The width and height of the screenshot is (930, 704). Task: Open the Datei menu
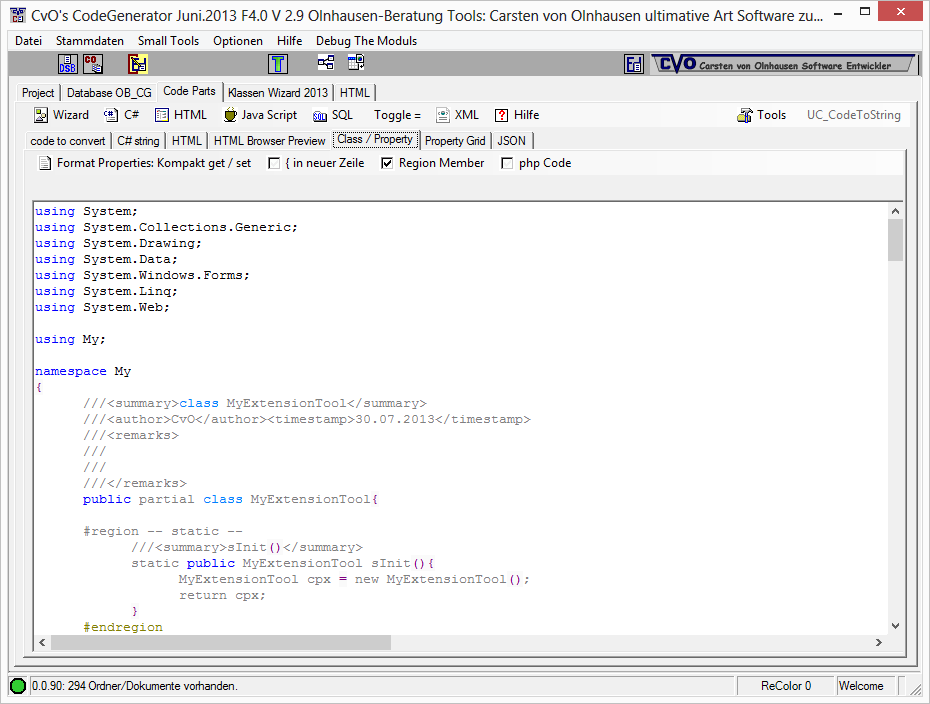click(28, 41)
